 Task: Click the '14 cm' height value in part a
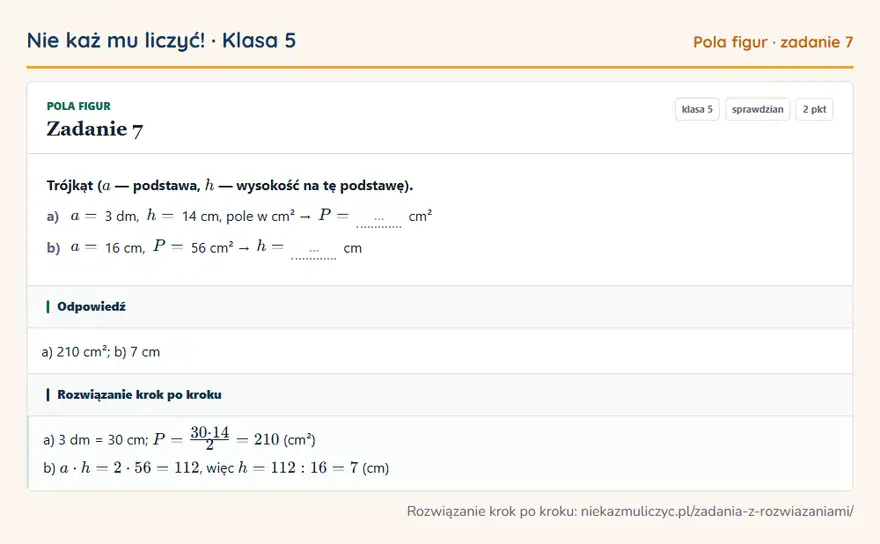(201, 216)
